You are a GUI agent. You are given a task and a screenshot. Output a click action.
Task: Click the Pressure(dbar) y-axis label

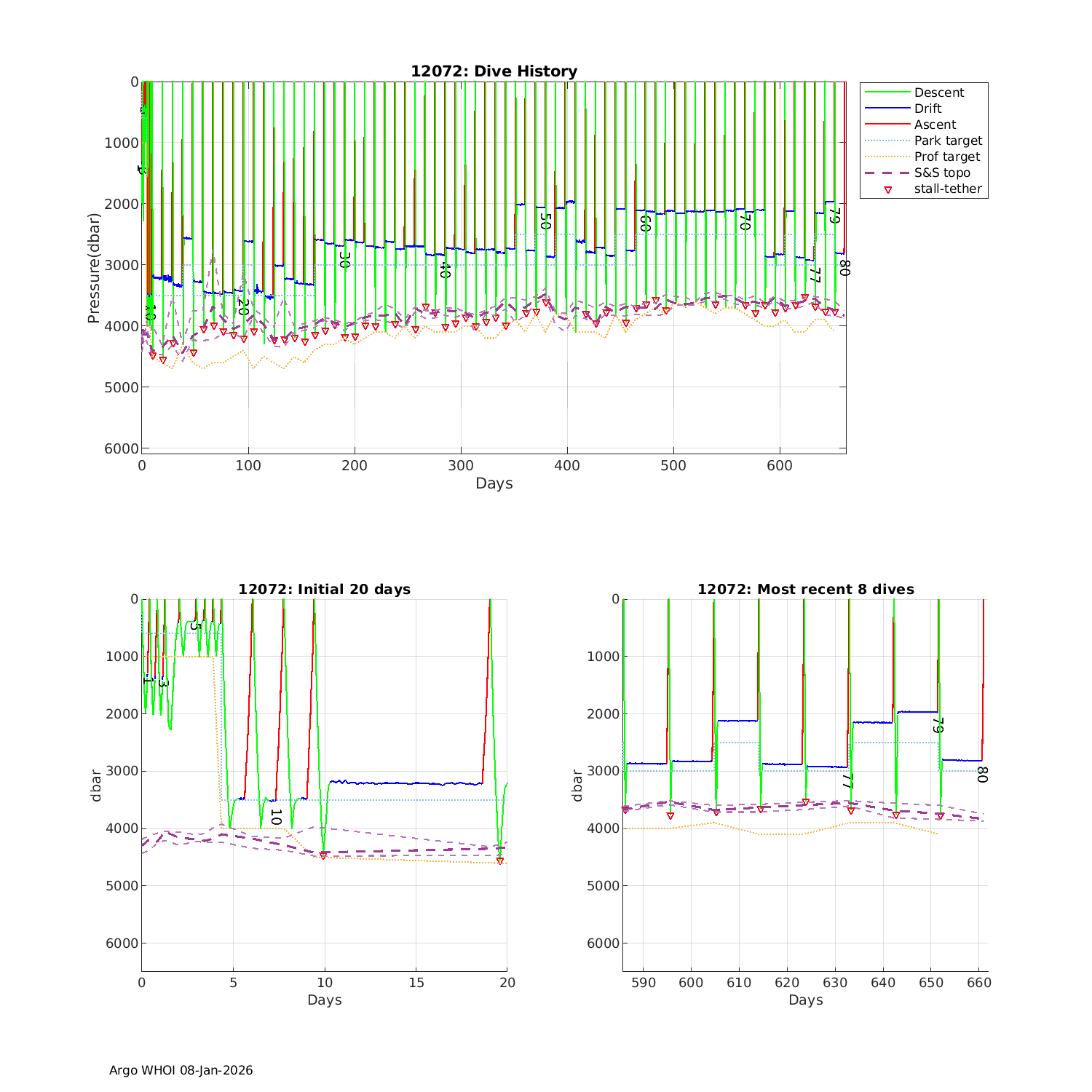[93, 268]
